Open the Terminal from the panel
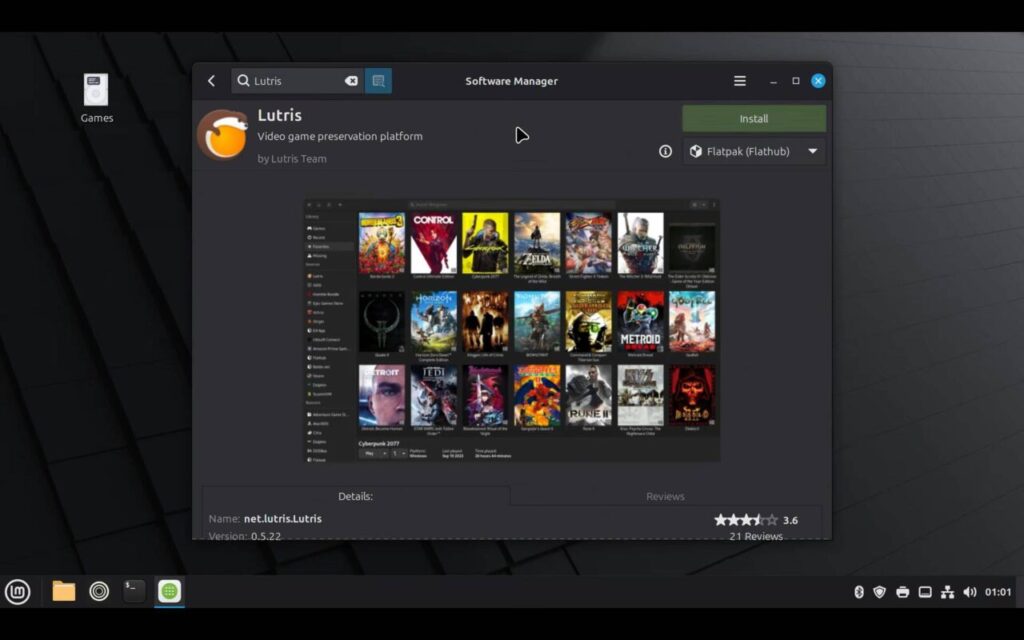Viewport: 1024px width, 640px height. pyautogui.click(x=134, y=591)
